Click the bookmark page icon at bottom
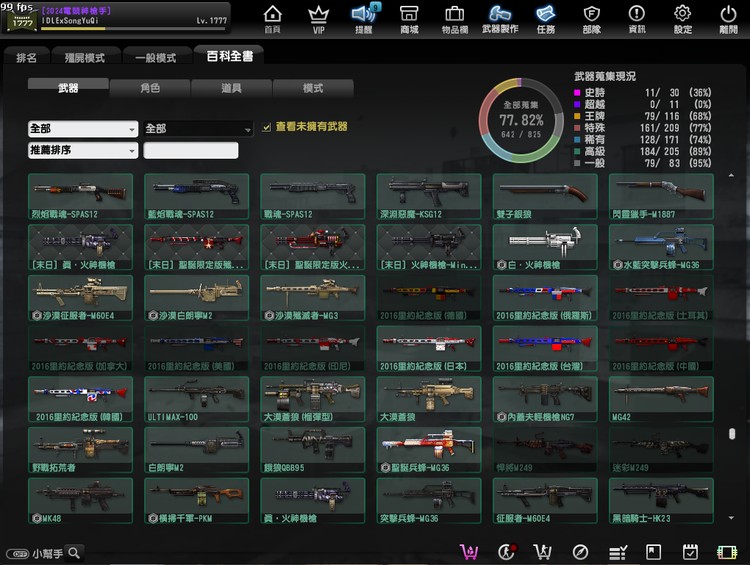Screen dimensions: 750x565 point(653,552)
